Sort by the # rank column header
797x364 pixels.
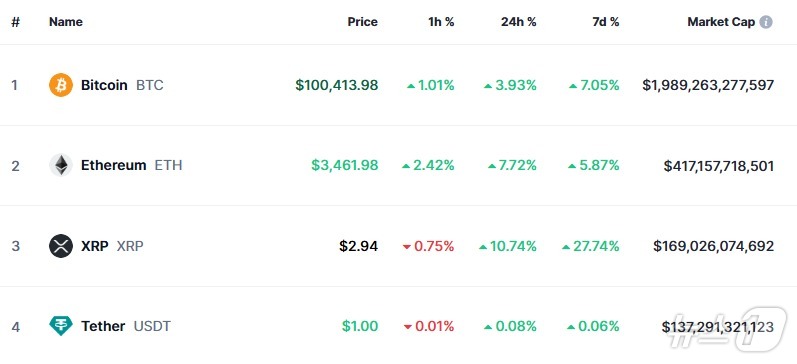pyautogui.click(x=15, y=22)
